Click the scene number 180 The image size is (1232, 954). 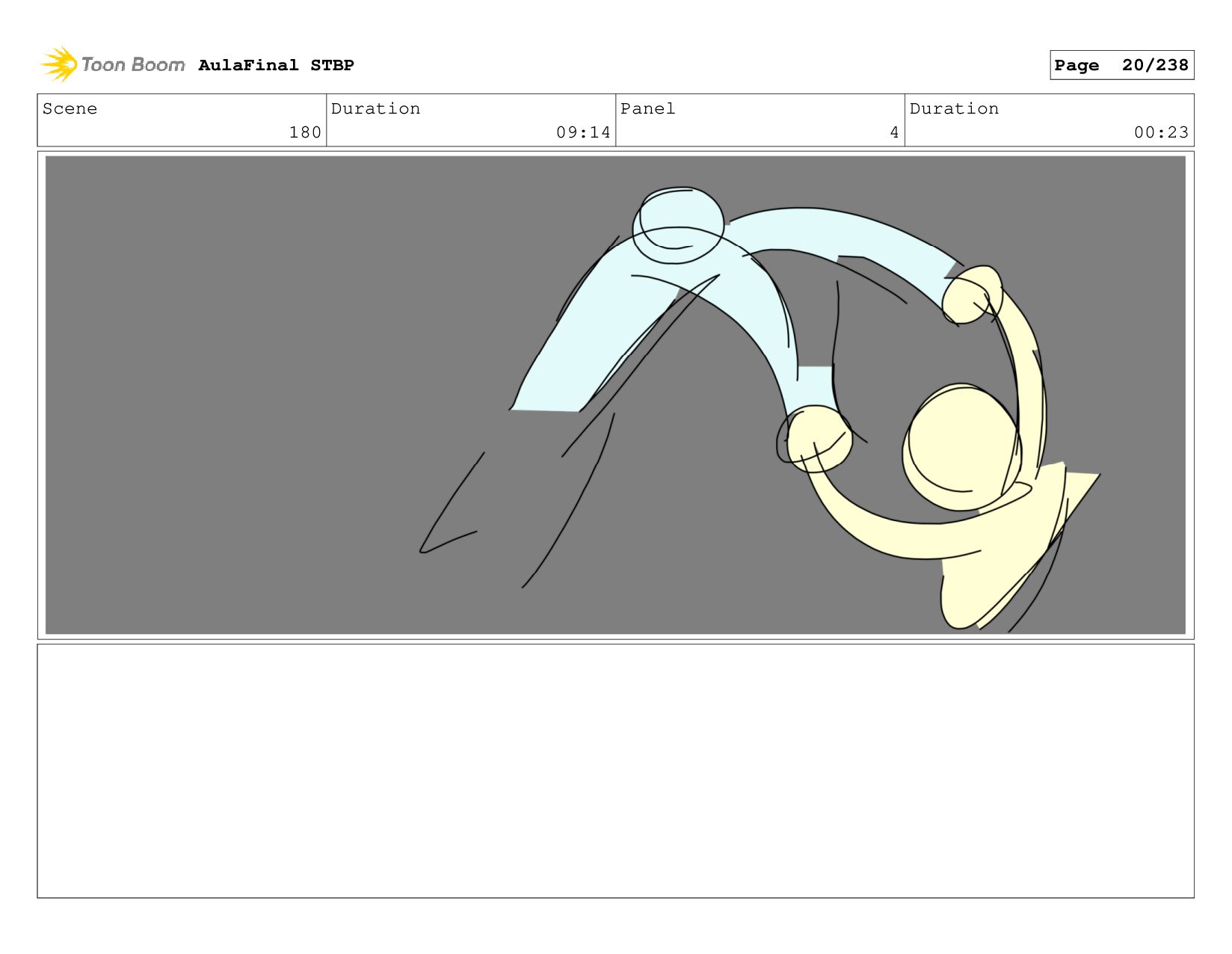point(305,132)
